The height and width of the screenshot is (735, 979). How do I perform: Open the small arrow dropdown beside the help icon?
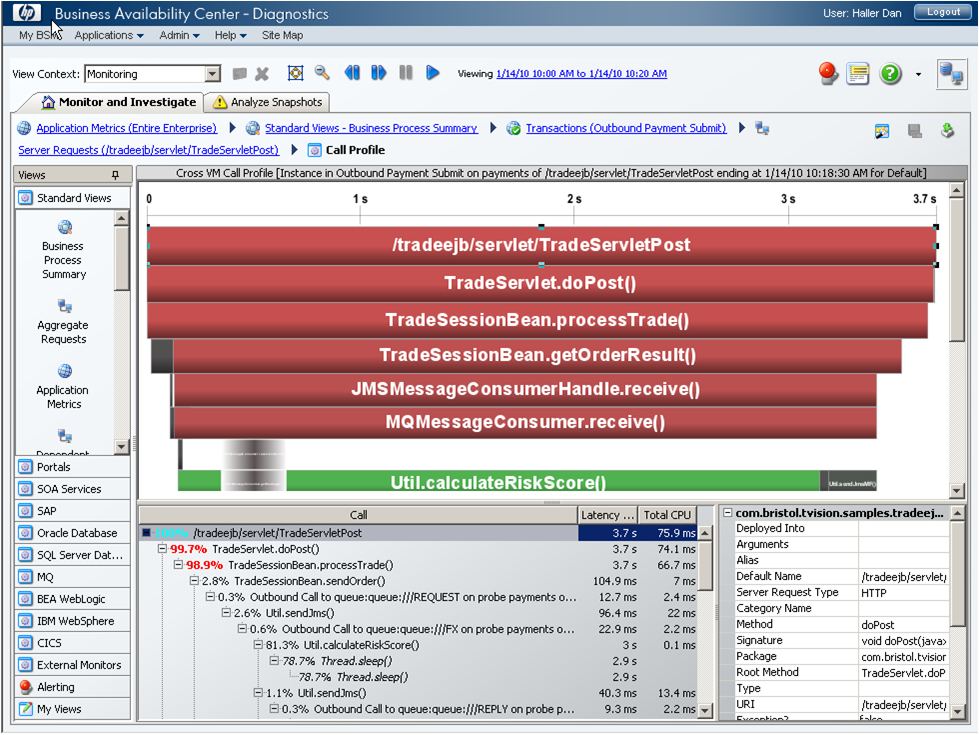(x=918, y=74)
